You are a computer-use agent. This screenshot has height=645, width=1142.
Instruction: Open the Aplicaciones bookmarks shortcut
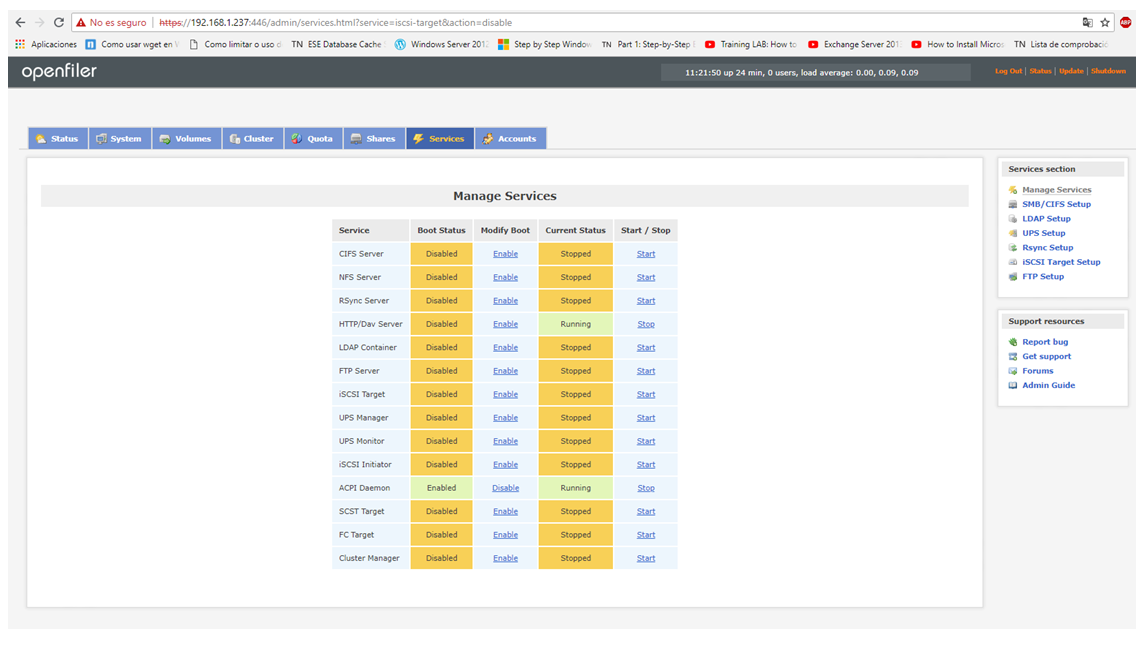46,44
